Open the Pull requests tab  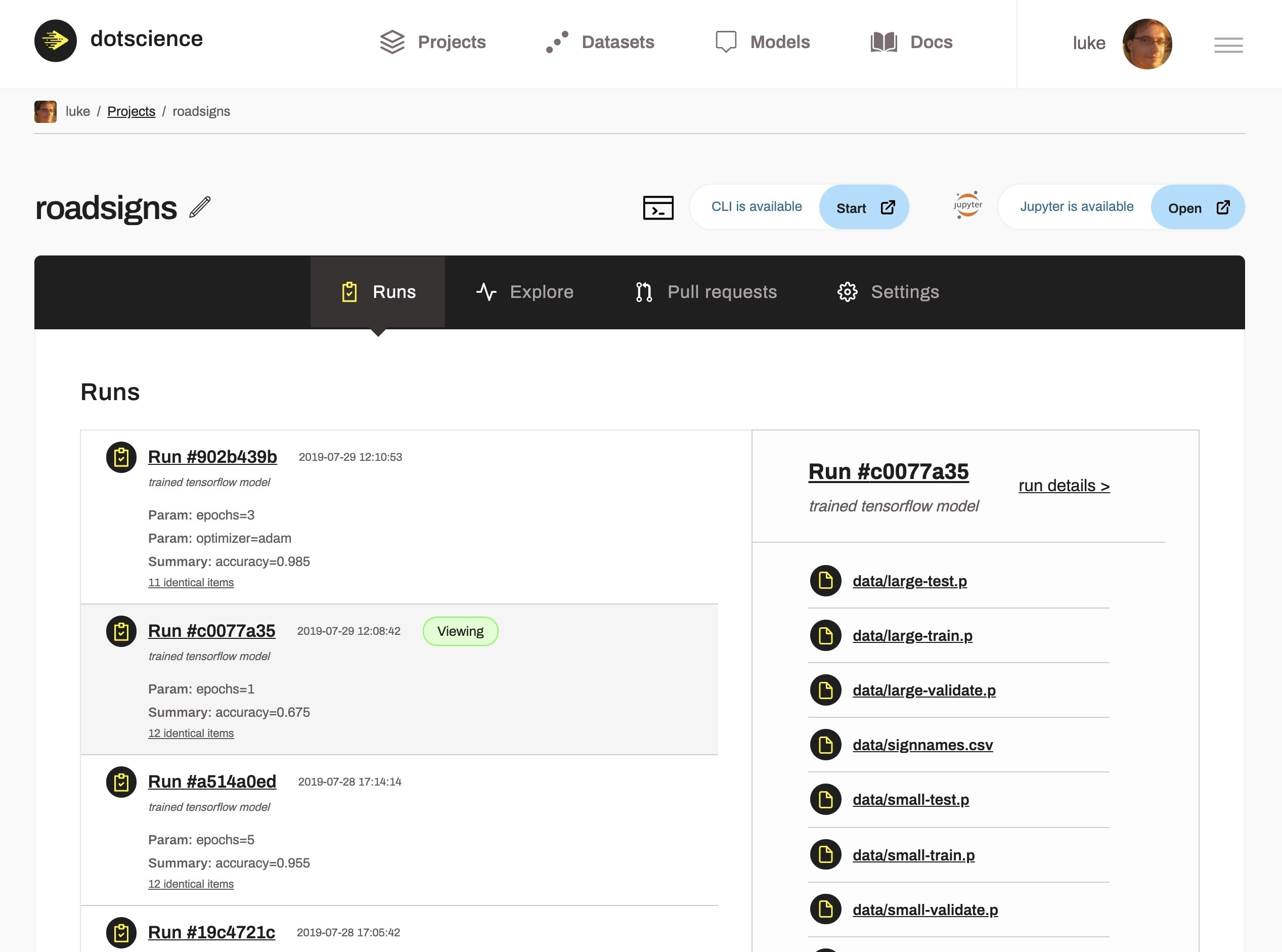tap(706, 292)
